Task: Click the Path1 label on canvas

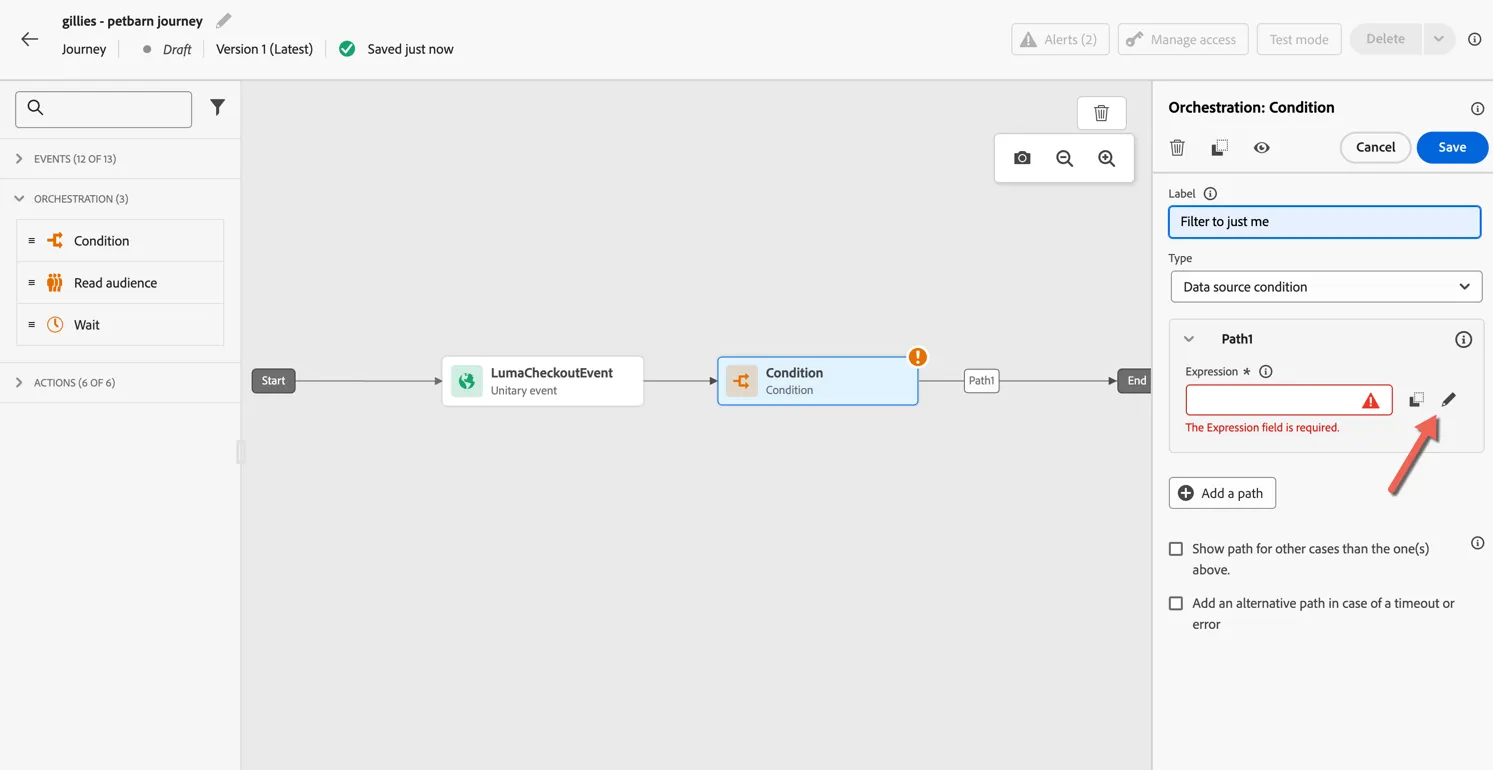Action: (981, 381)
